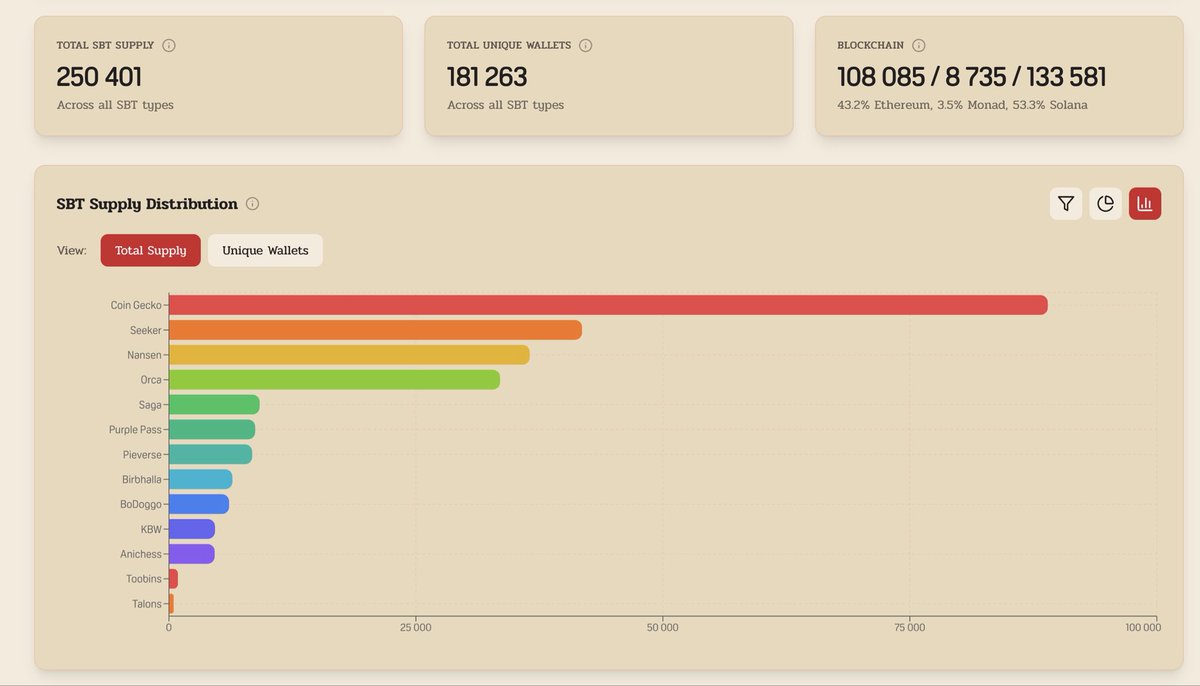This screenshot has width=1200, height=686.
Task: Open the filter icon in SBT Supply Distribution
Action: coord(1066,204)
